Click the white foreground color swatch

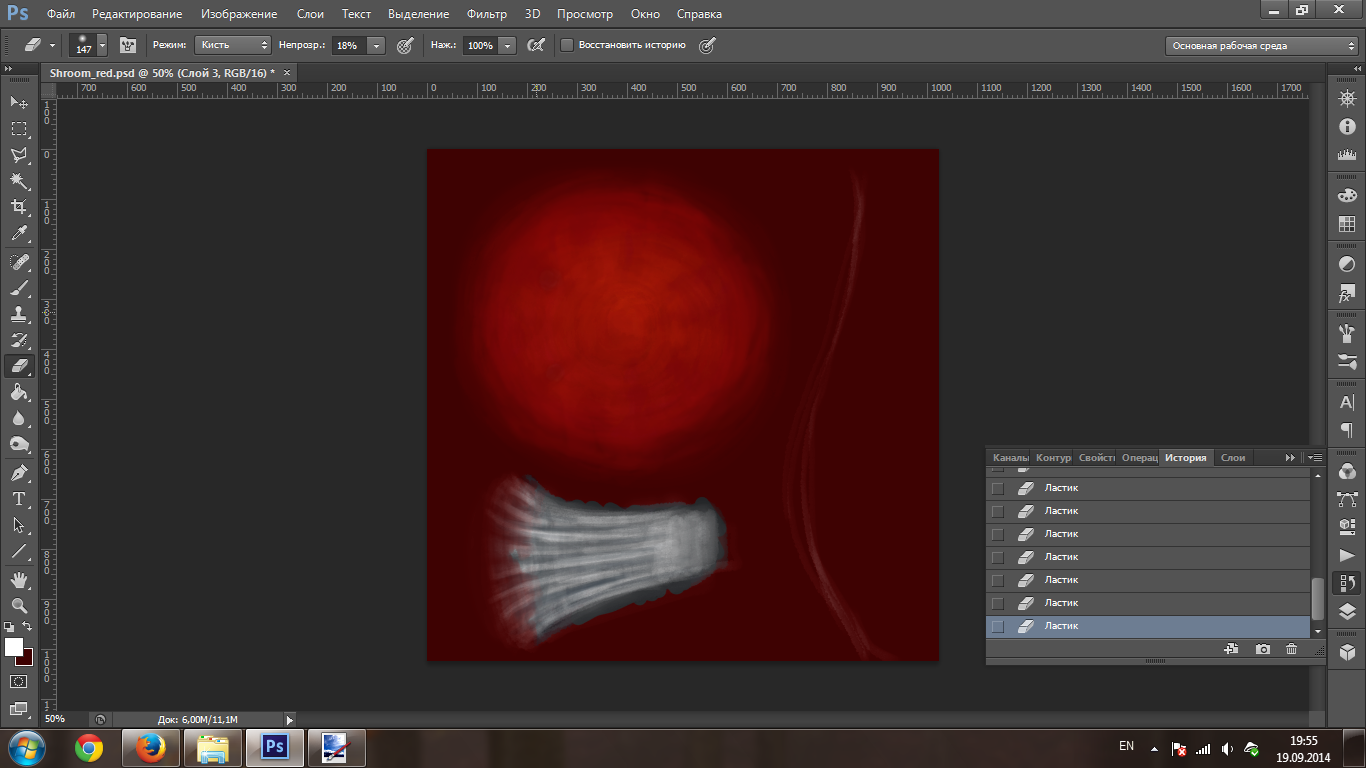[13, 646]
